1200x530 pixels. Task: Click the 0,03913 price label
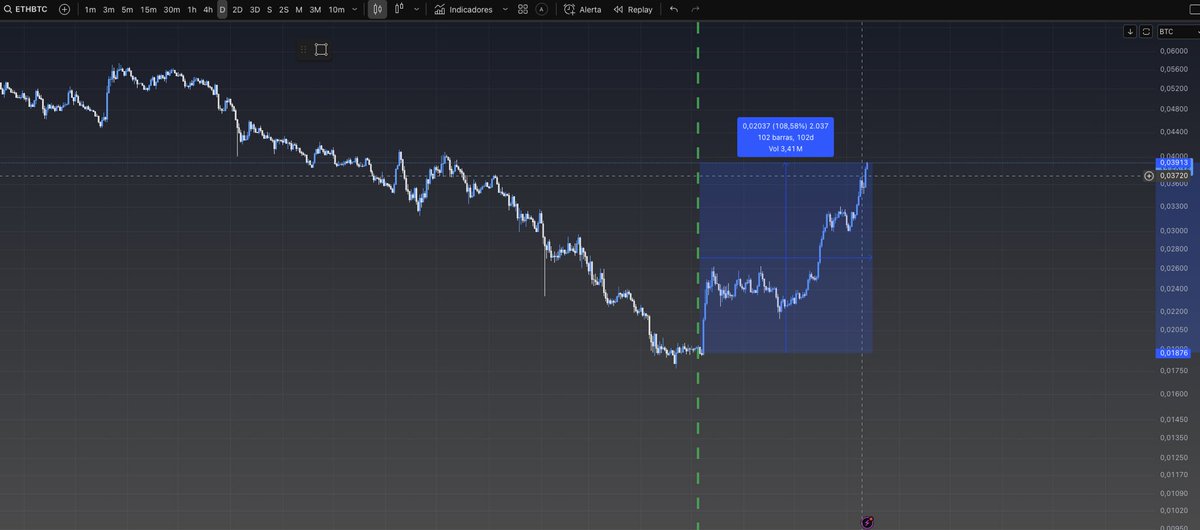1173,162
